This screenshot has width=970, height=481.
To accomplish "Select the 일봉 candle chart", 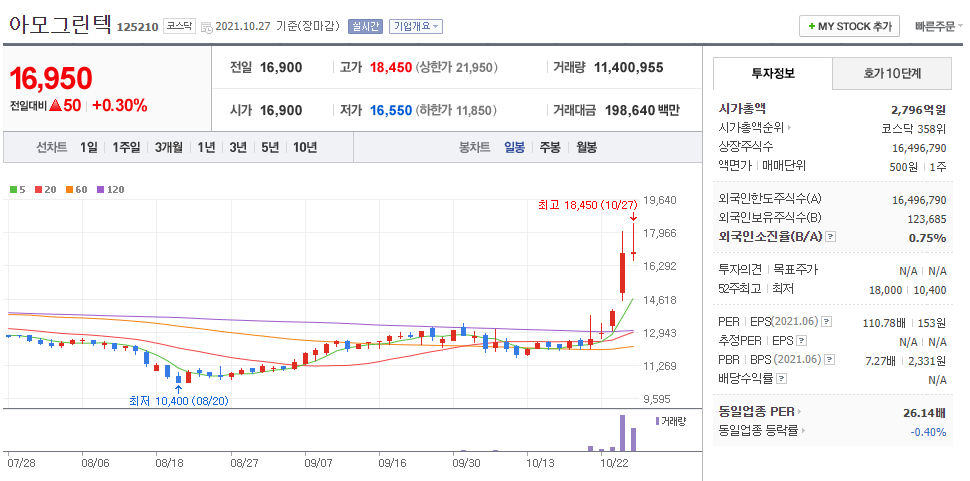I will point(515,147).
